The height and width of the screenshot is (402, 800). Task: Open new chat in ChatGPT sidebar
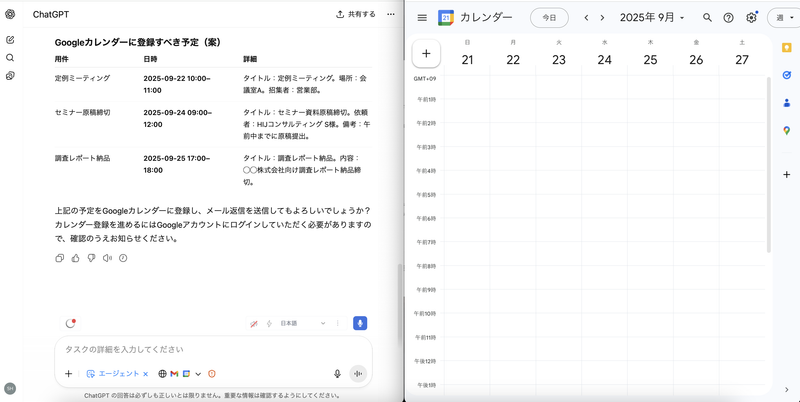click(x=10, y=40)
